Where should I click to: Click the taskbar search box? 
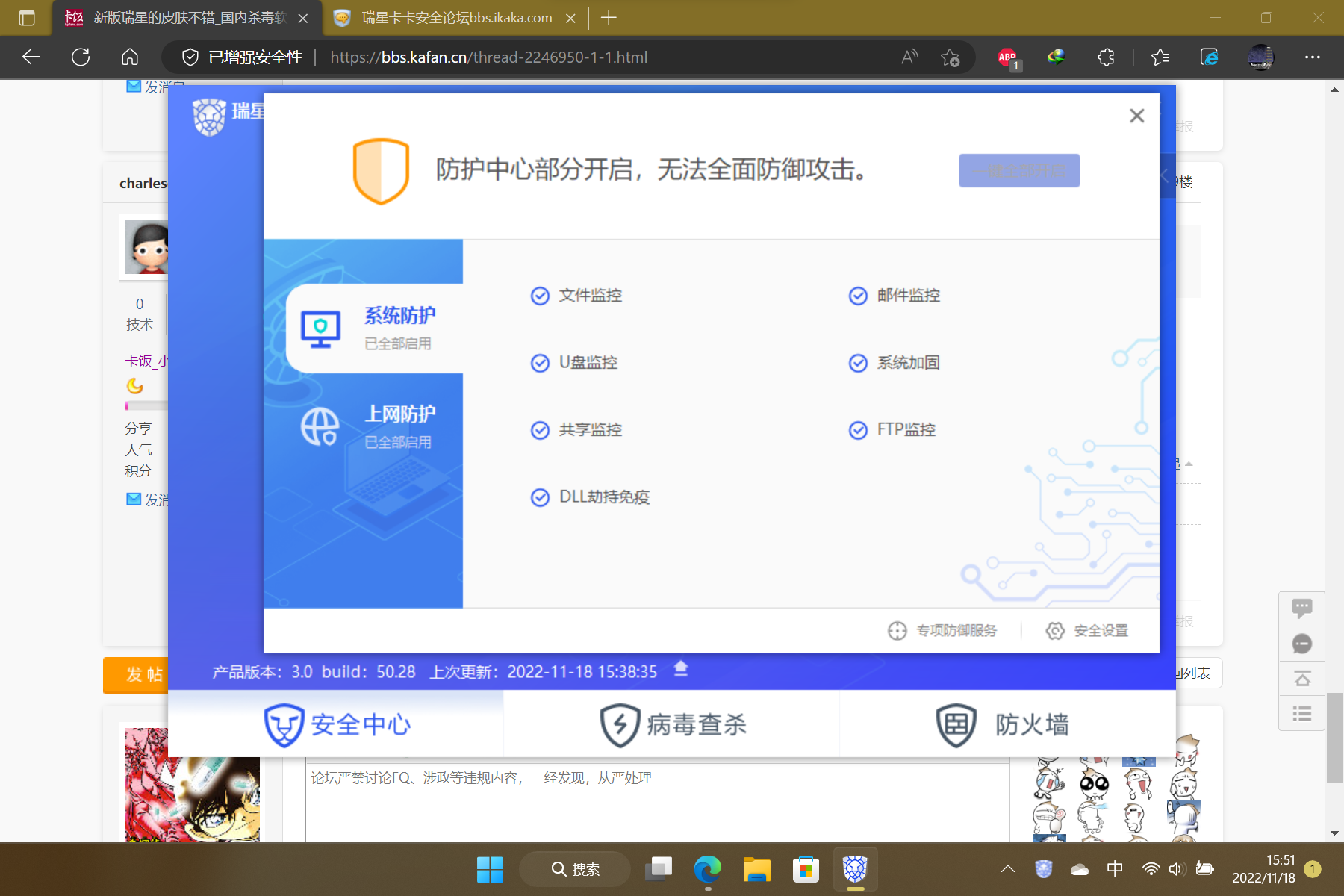(575, 869)
